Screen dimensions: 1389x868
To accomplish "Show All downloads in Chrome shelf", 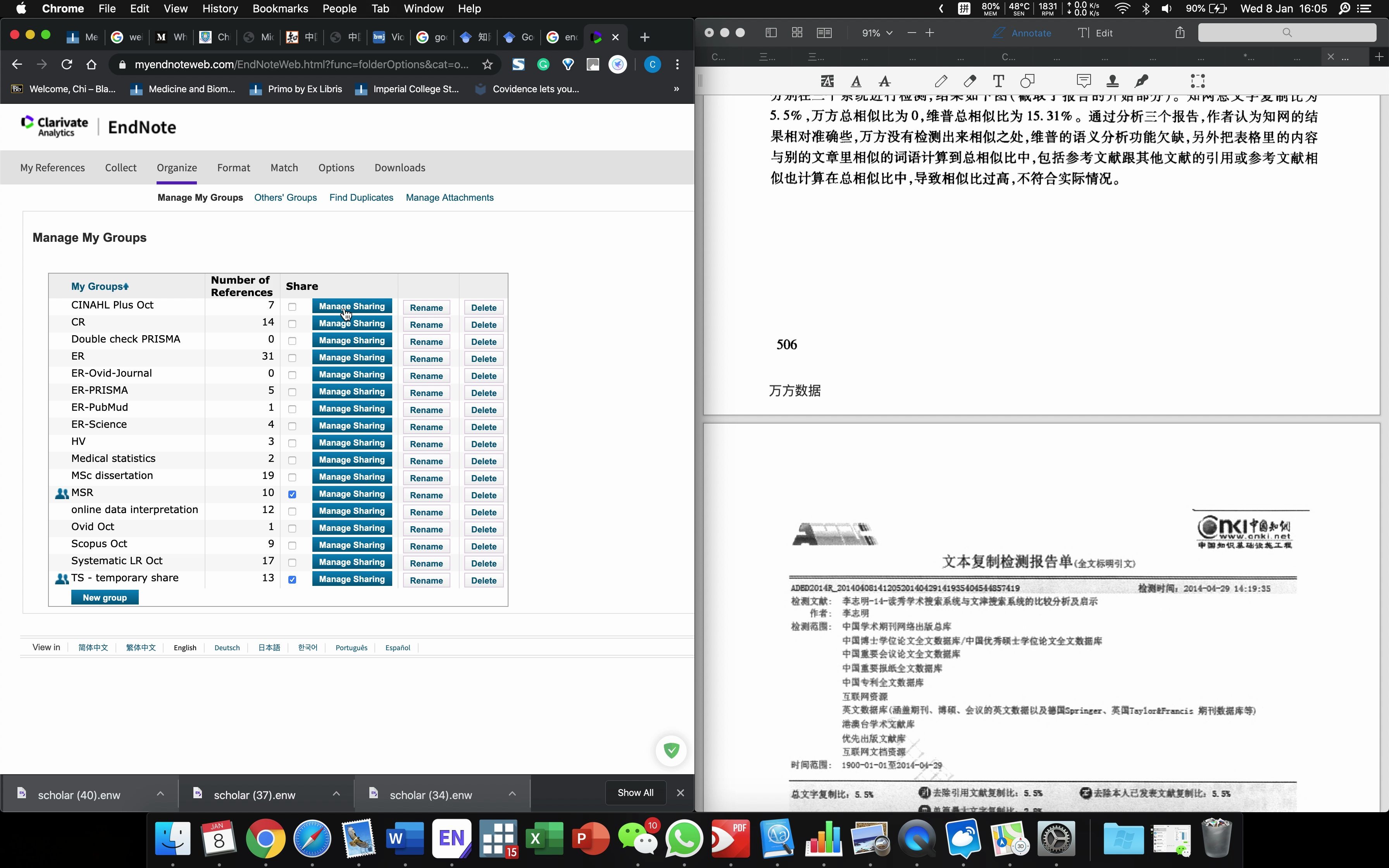I will click(x=635, y=793).
